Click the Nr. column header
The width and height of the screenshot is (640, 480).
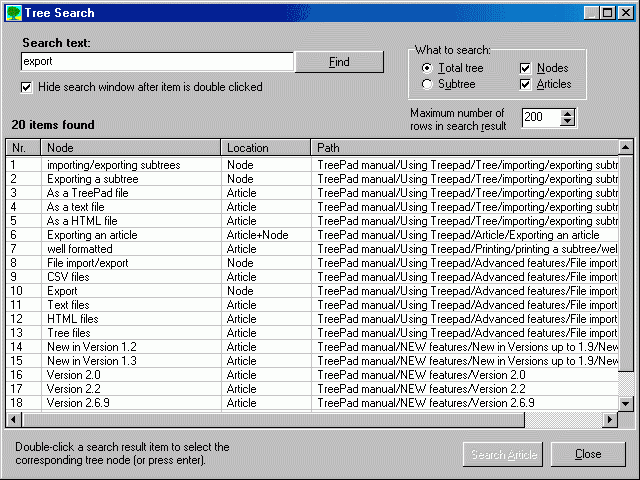[24, 148]
